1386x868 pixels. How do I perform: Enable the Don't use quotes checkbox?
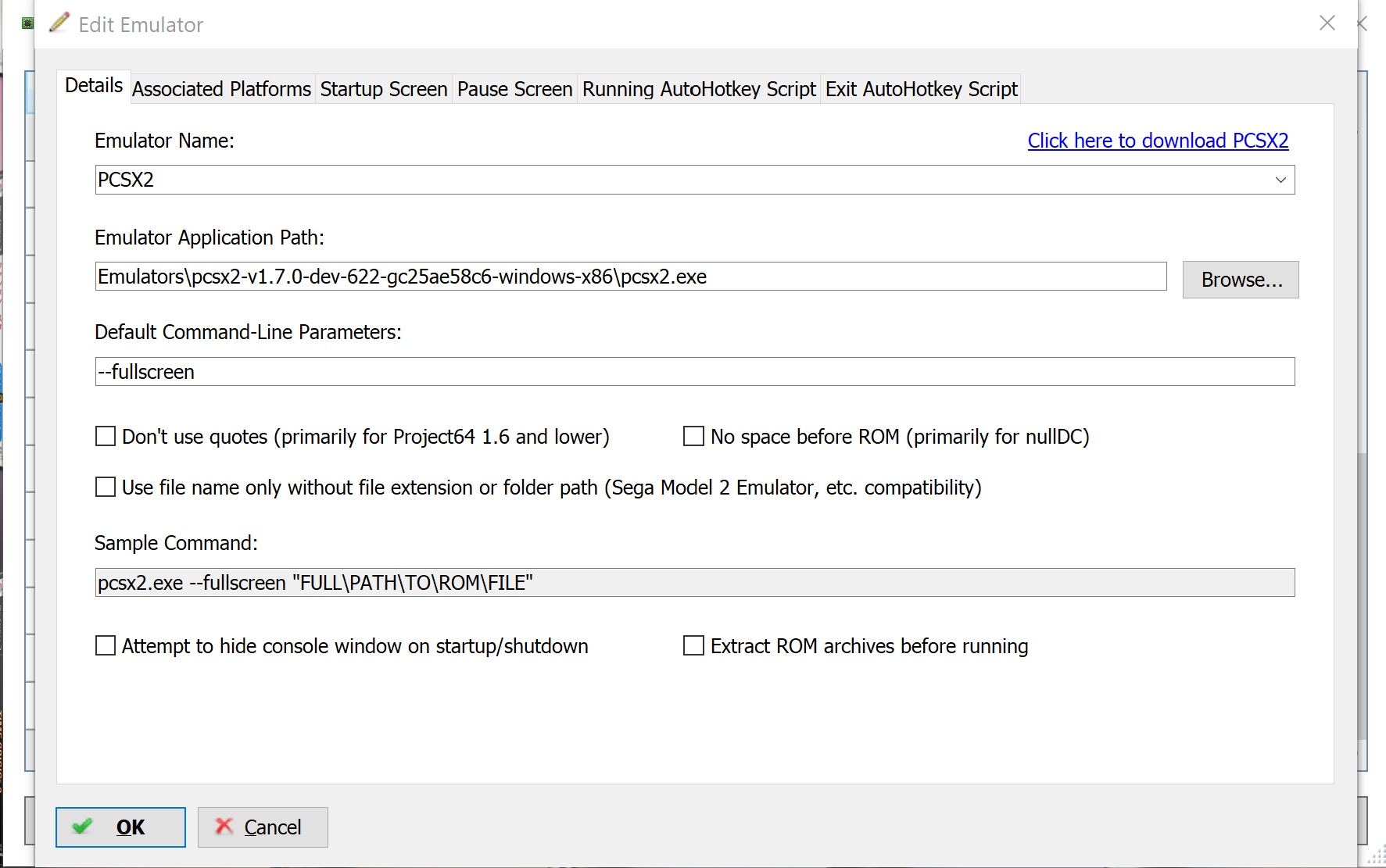click(x=106, y=436)
